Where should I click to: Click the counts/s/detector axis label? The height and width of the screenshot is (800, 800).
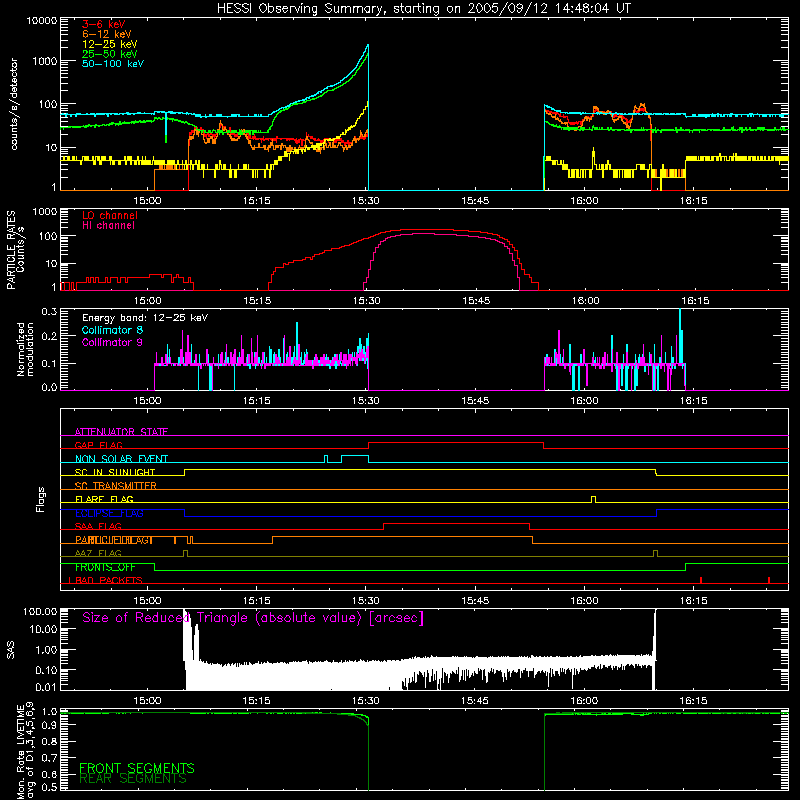coord(14,104)
